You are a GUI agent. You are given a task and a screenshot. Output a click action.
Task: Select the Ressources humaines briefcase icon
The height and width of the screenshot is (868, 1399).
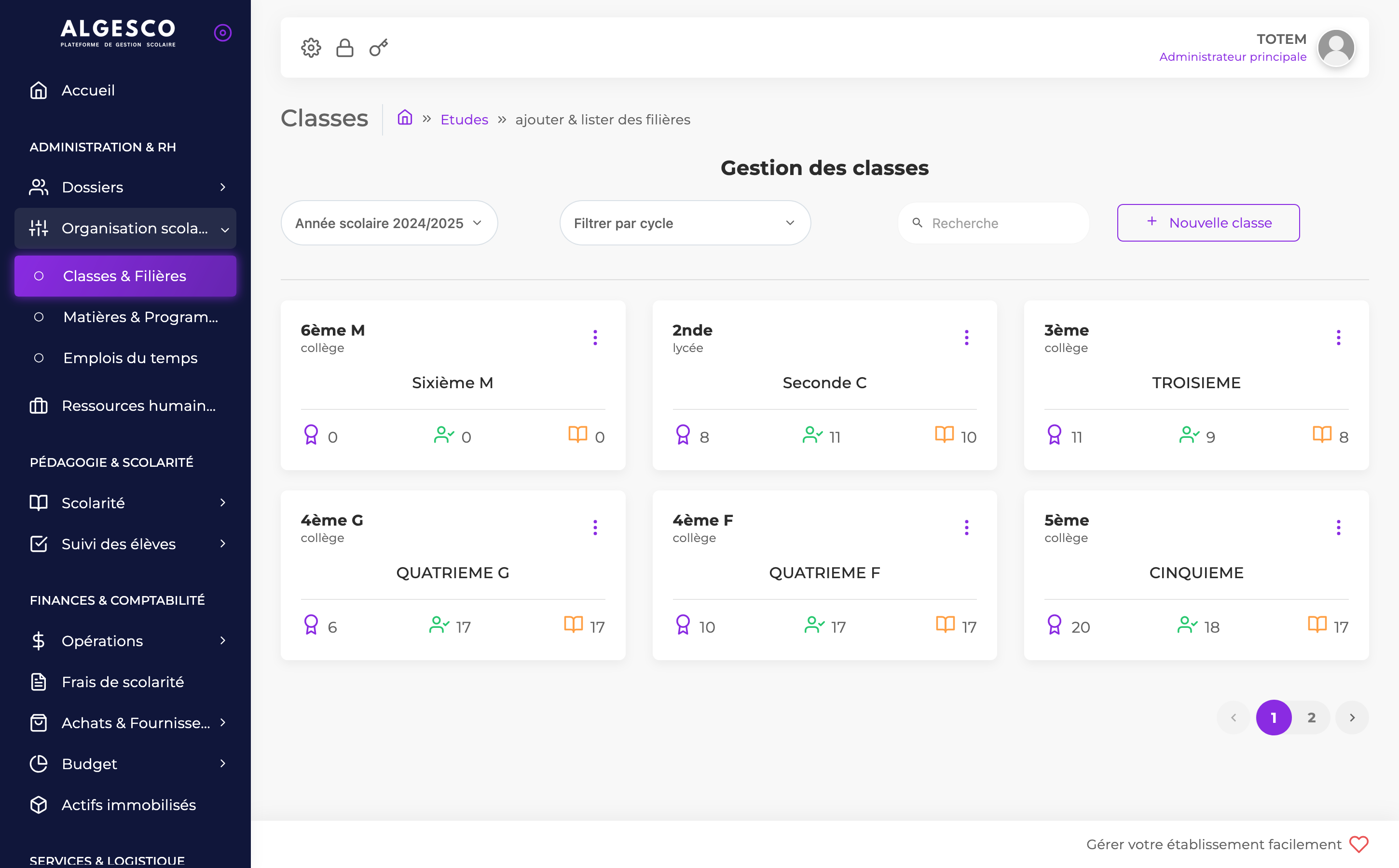(38, 406)
